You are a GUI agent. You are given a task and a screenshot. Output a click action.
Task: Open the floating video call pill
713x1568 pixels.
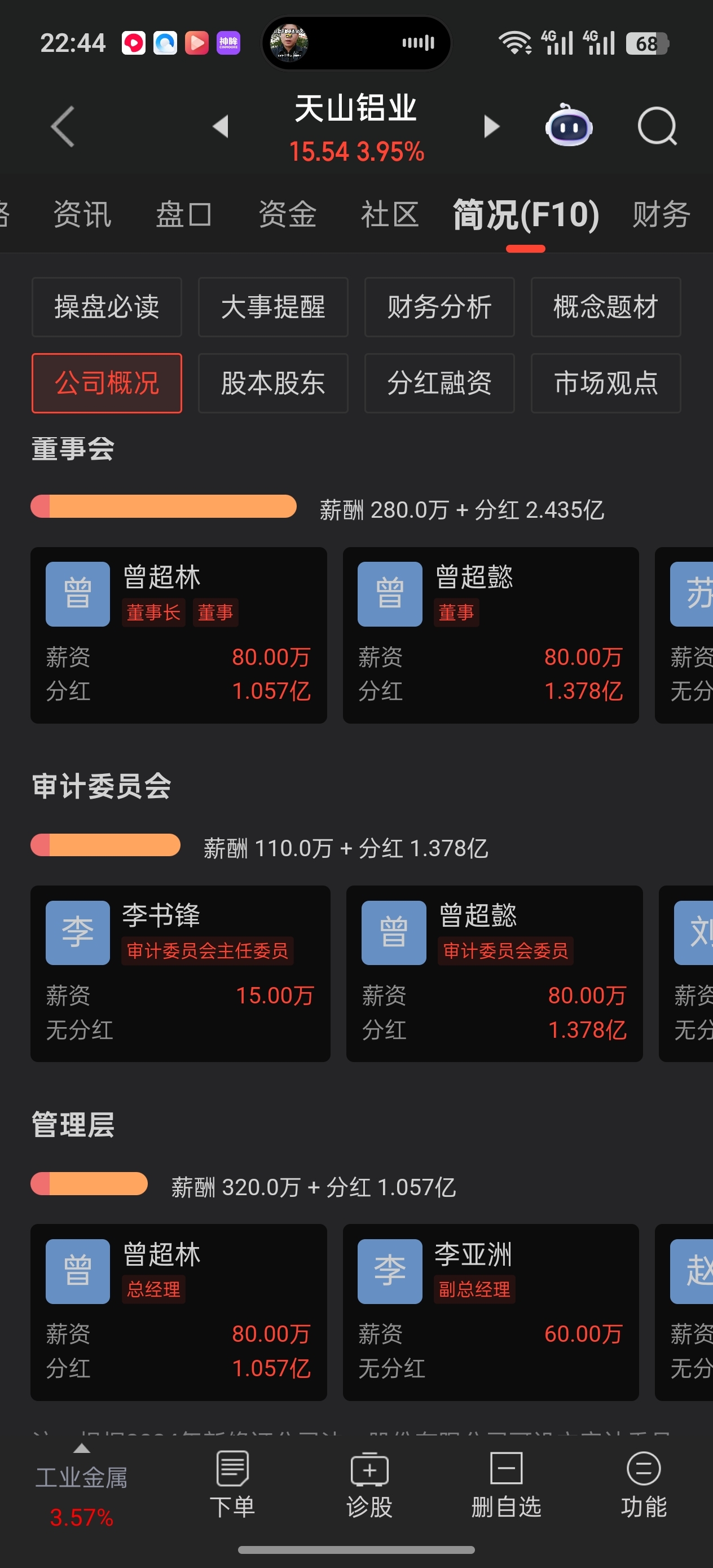[356, 43]
